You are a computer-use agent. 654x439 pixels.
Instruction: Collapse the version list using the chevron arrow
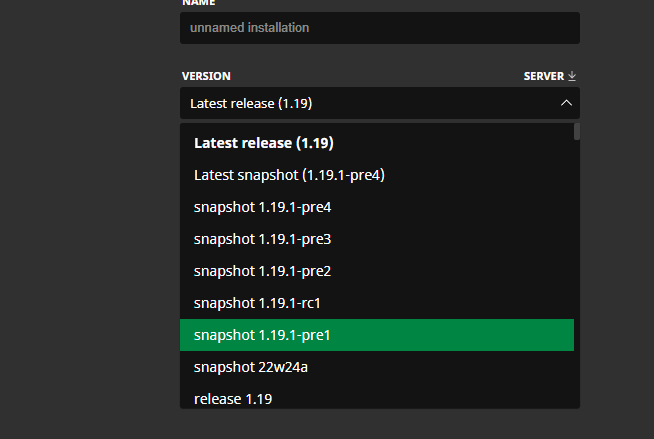tap(566, 103)
